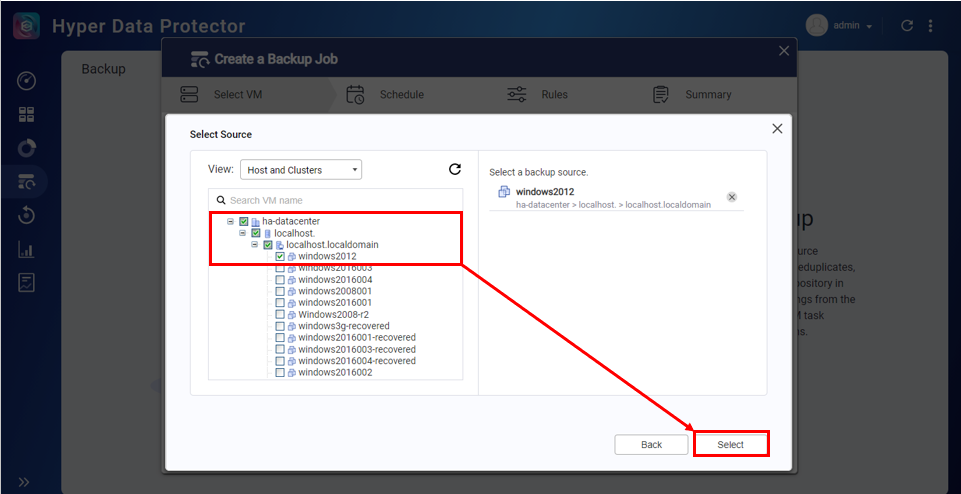Click the search magnifier icon

pyautogui.click(x=221, y=200)
